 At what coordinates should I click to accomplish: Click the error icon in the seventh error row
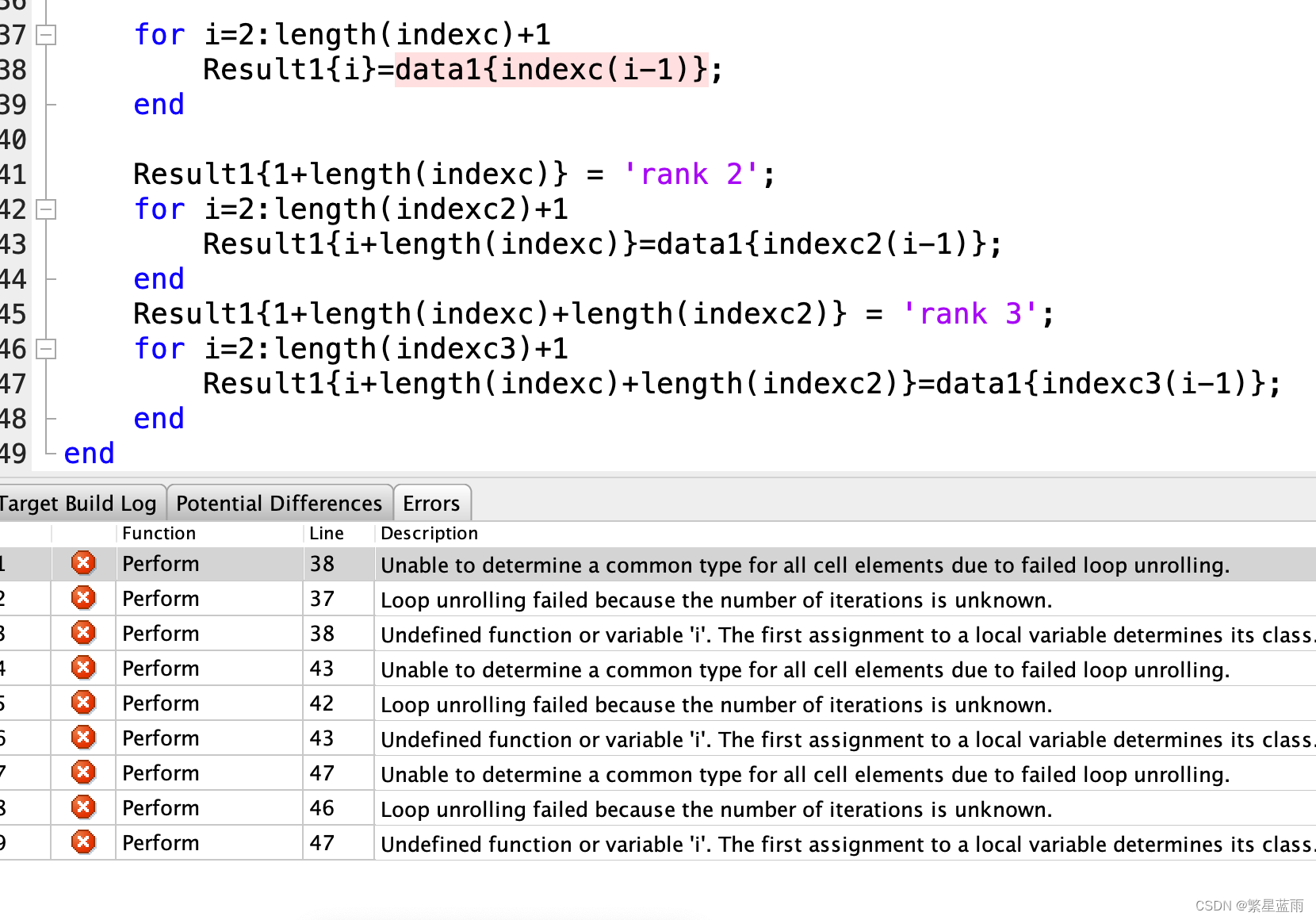(83, 772)
